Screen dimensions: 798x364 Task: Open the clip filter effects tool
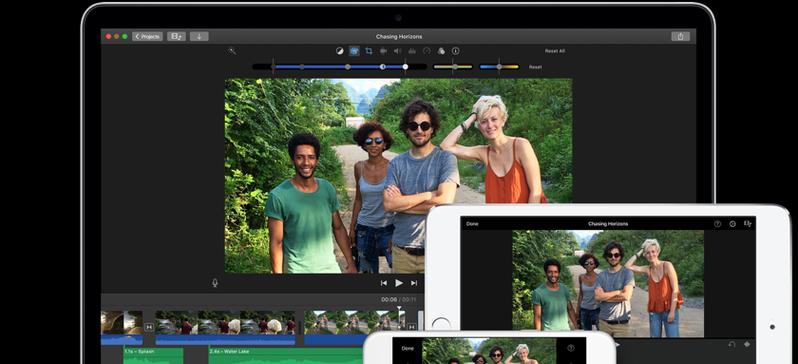coord(441,51)
